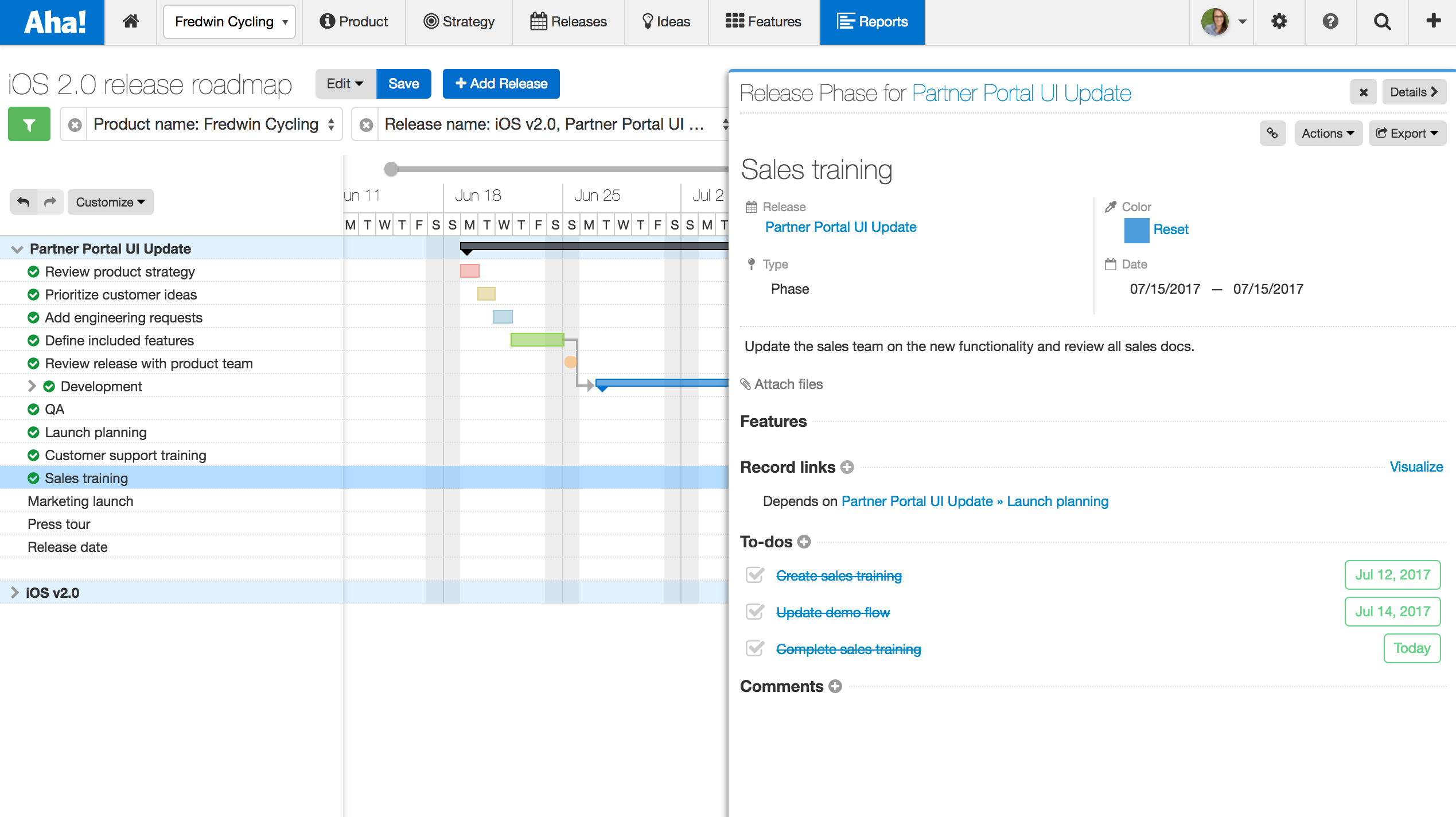The width and height of the screenshot is (1456, 817).
Task: Open the Features section
Action: coord(774,421)
